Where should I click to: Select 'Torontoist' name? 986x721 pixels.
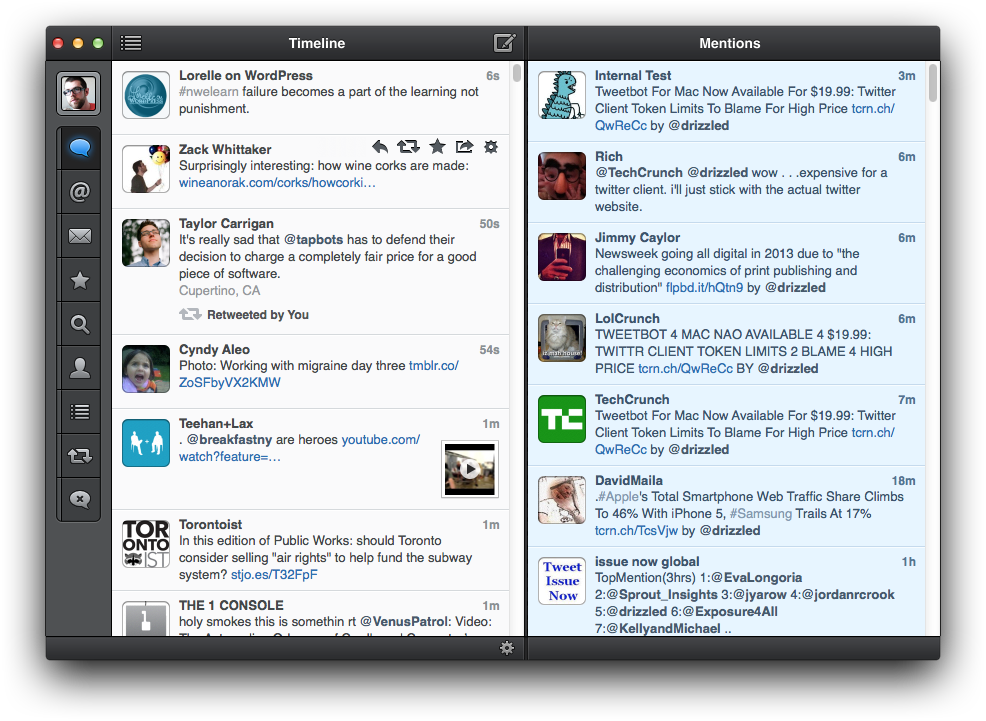pyautogui.click(x=210, y=525)
